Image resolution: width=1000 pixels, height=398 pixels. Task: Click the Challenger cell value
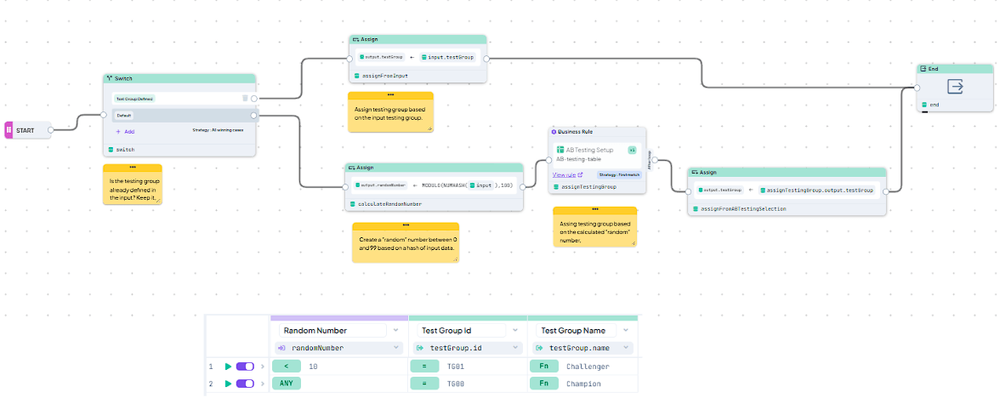click(588, 367)
